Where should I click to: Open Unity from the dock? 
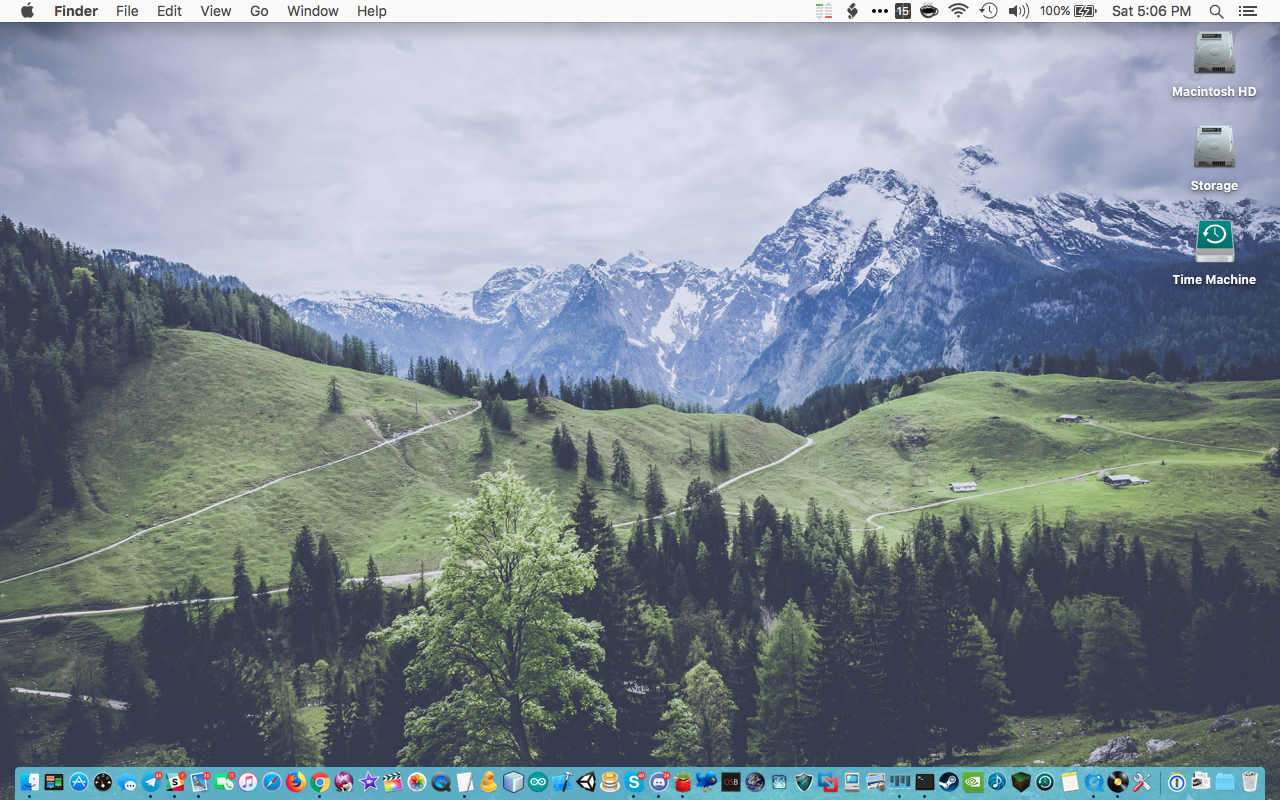point(586,782)
